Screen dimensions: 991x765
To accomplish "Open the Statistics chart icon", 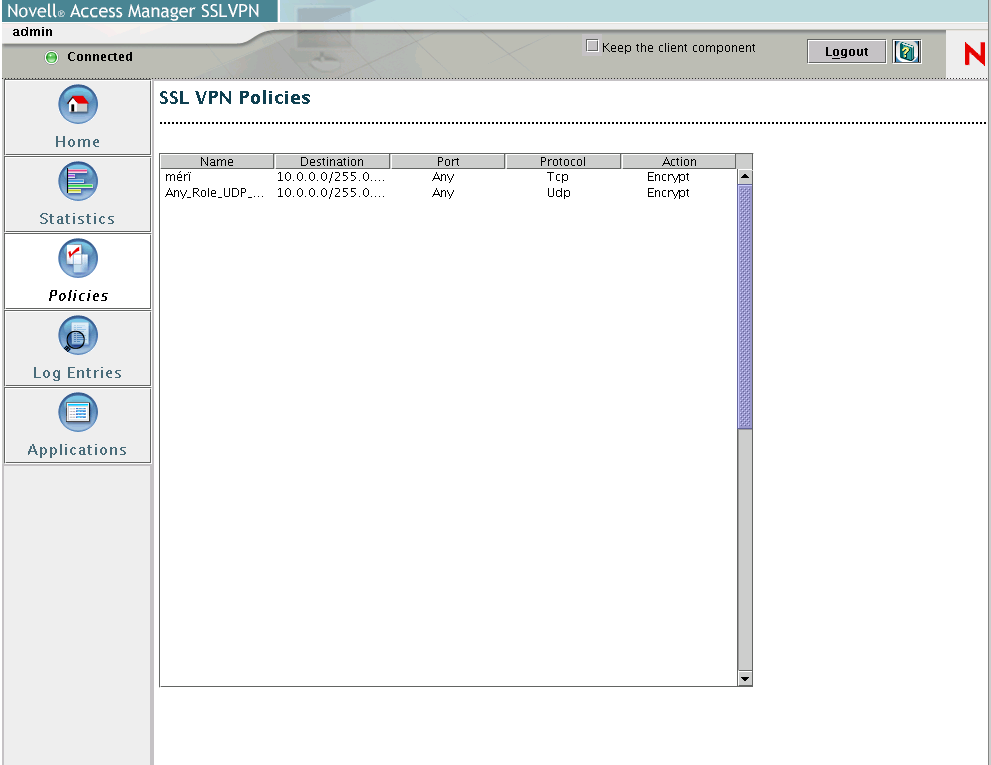I will (x=78, y=181).
